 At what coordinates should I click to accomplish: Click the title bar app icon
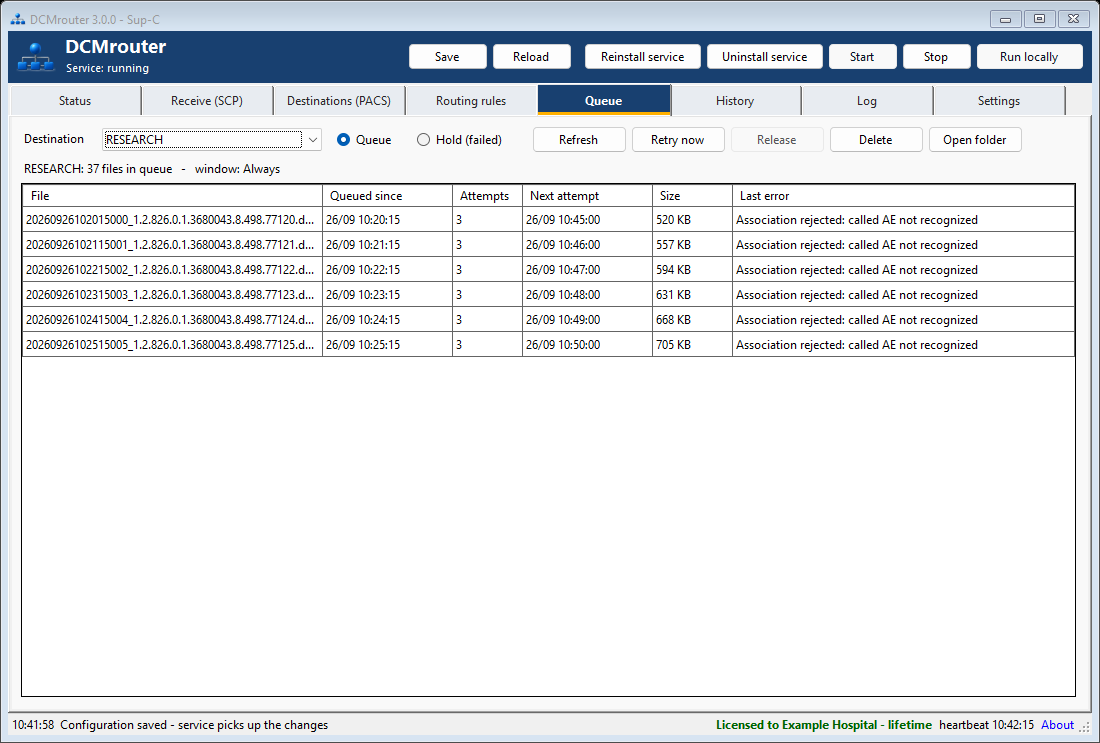coord(18,19)
